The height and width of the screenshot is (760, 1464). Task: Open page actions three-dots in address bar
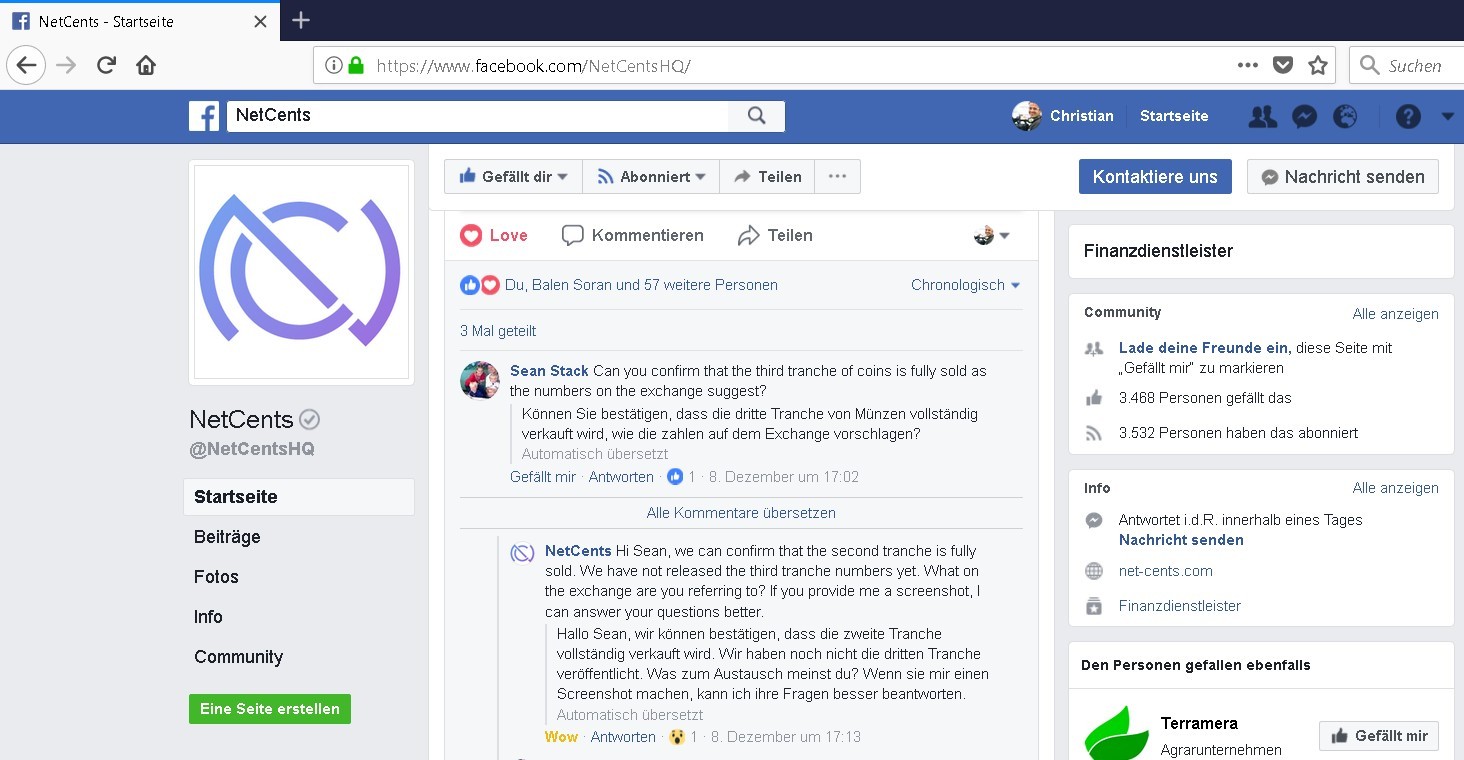(x=1247, y=65)
